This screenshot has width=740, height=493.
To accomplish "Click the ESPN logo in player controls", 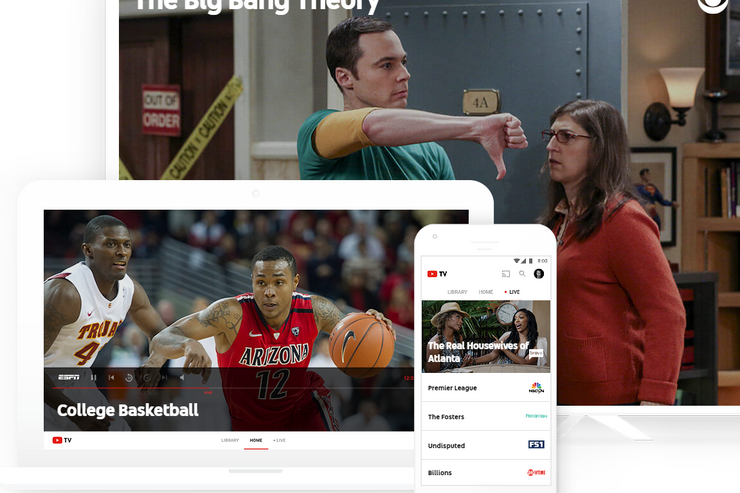I will click(68, 377).
